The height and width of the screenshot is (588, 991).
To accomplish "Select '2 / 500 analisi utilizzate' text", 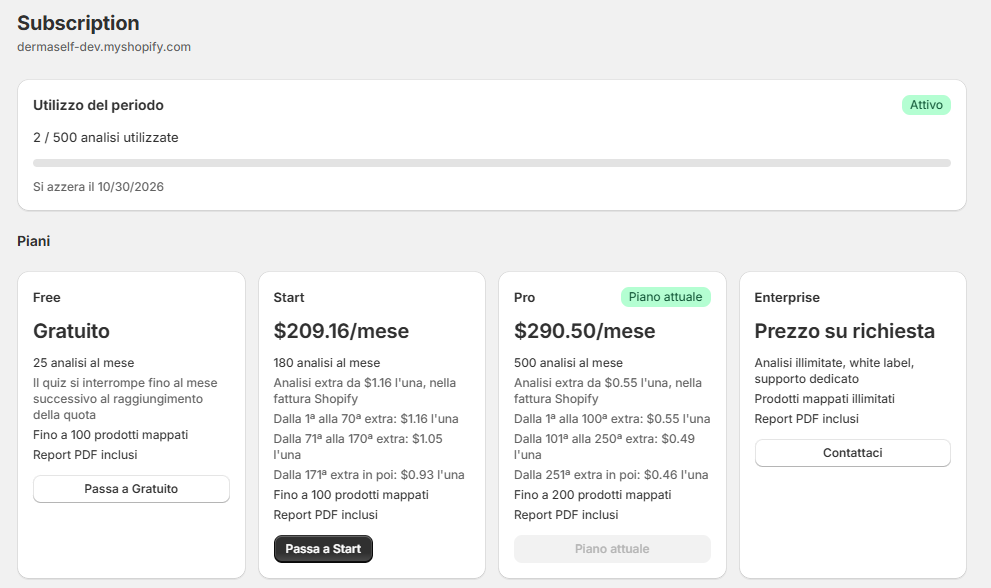I will (x=106, y=137).
